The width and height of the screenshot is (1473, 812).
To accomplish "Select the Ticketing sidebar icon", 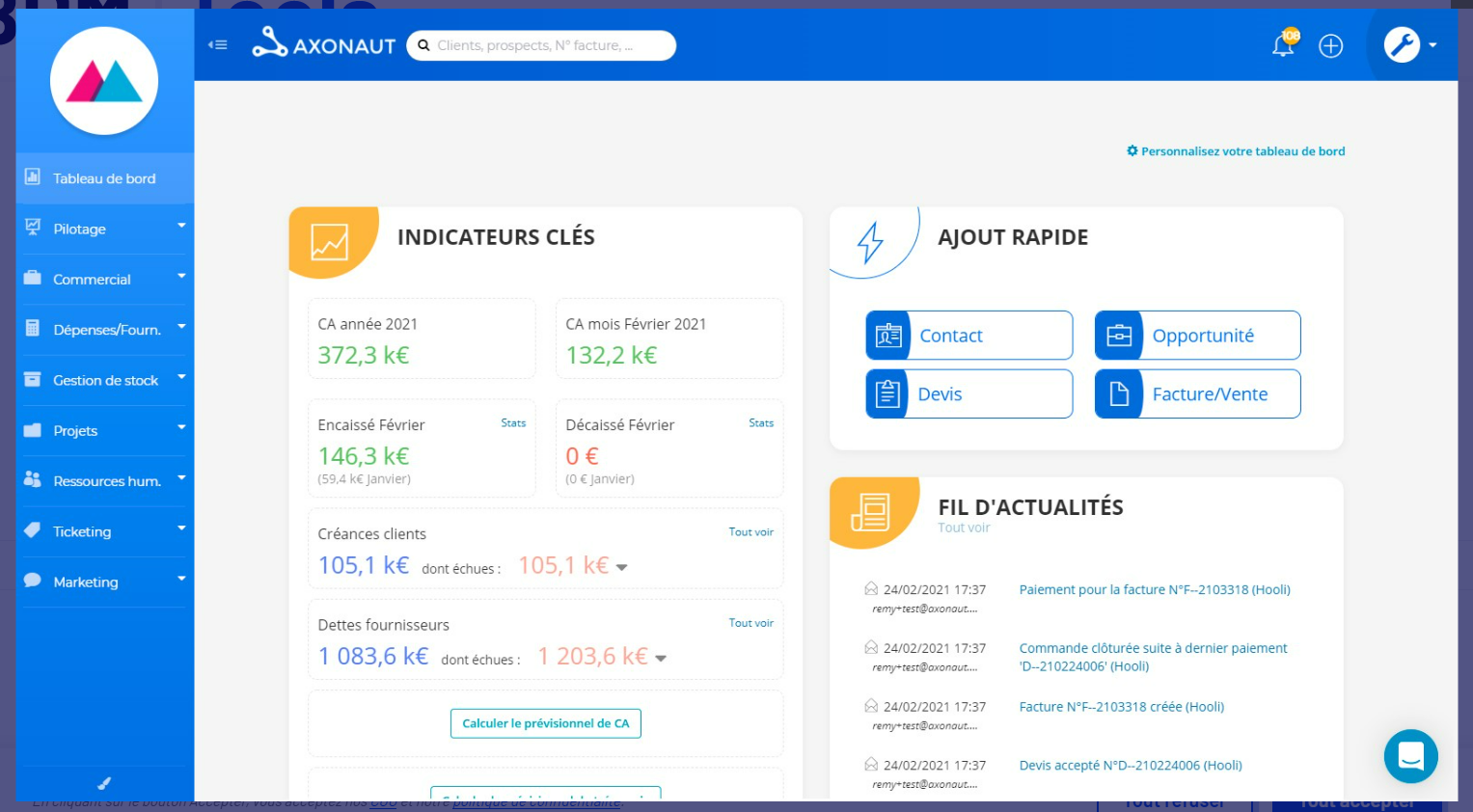I will [x=32, y=530].
